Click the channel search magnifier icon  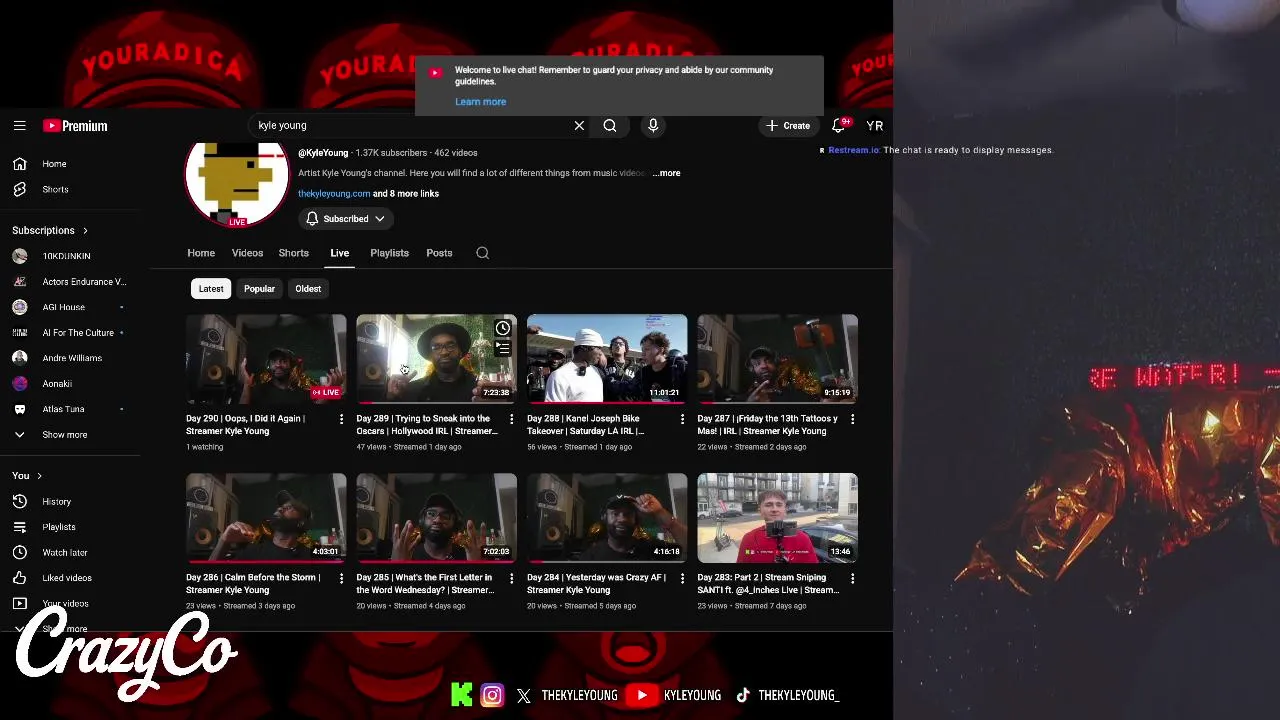(483, 253)
